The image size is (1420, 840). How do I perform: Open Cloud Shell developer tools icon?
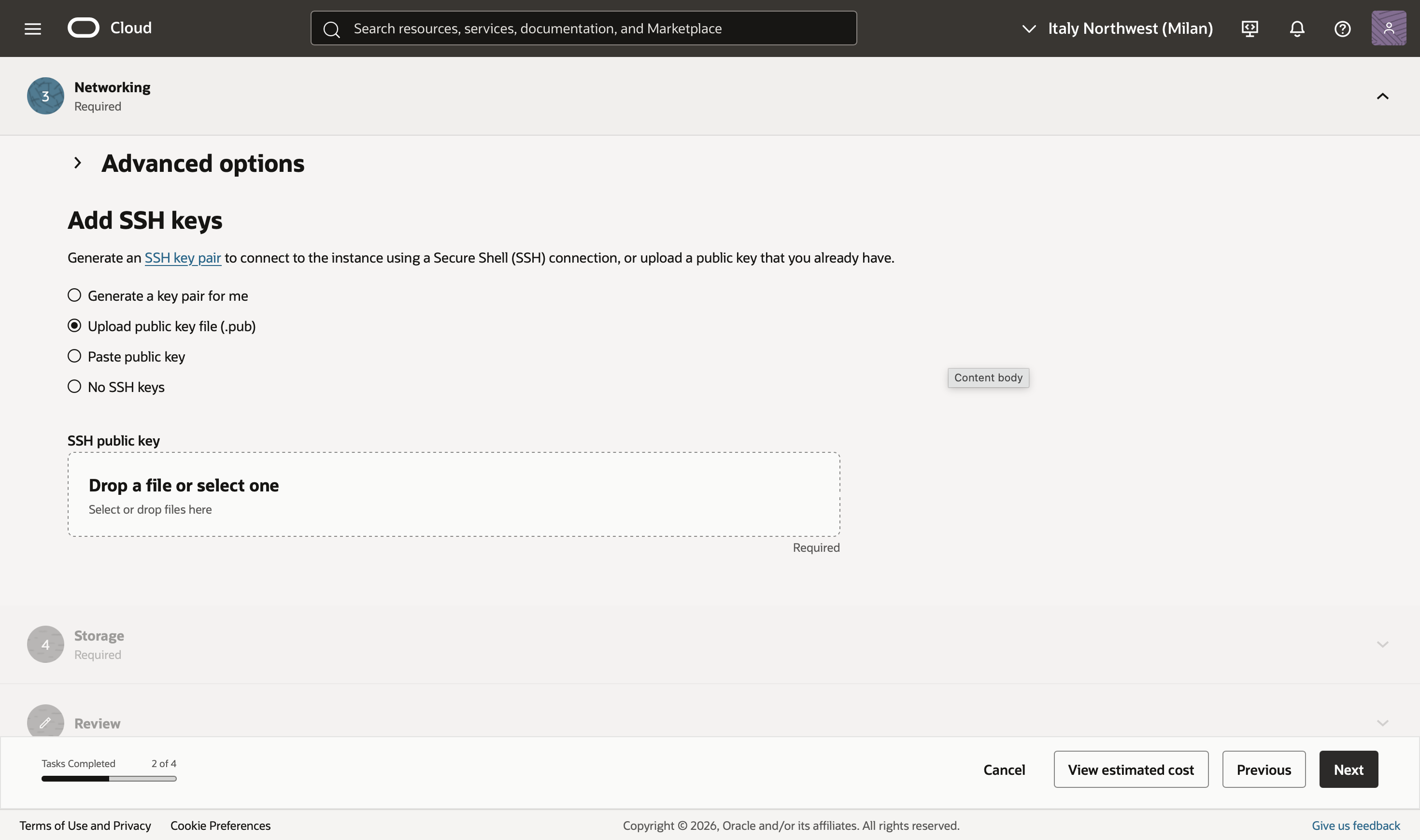(x=1250, y=28)
